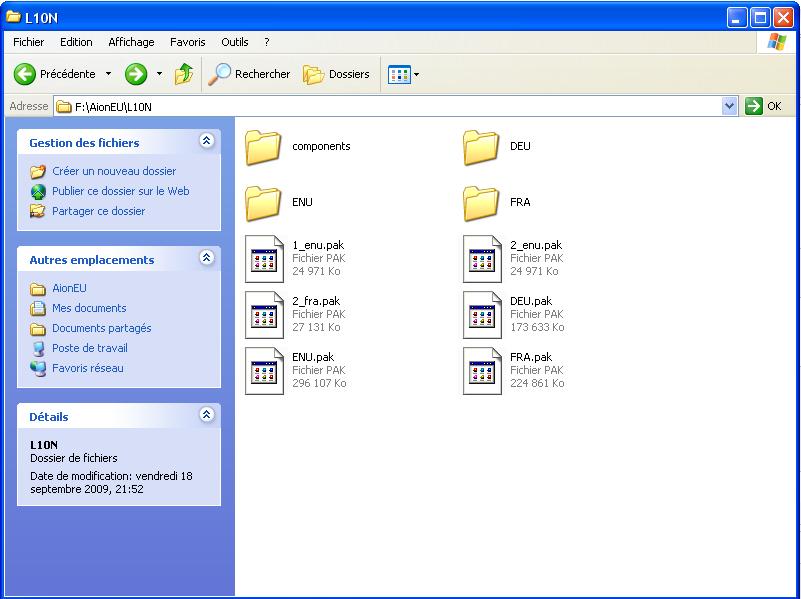Click the DEU.pak file name

(531, 301)
